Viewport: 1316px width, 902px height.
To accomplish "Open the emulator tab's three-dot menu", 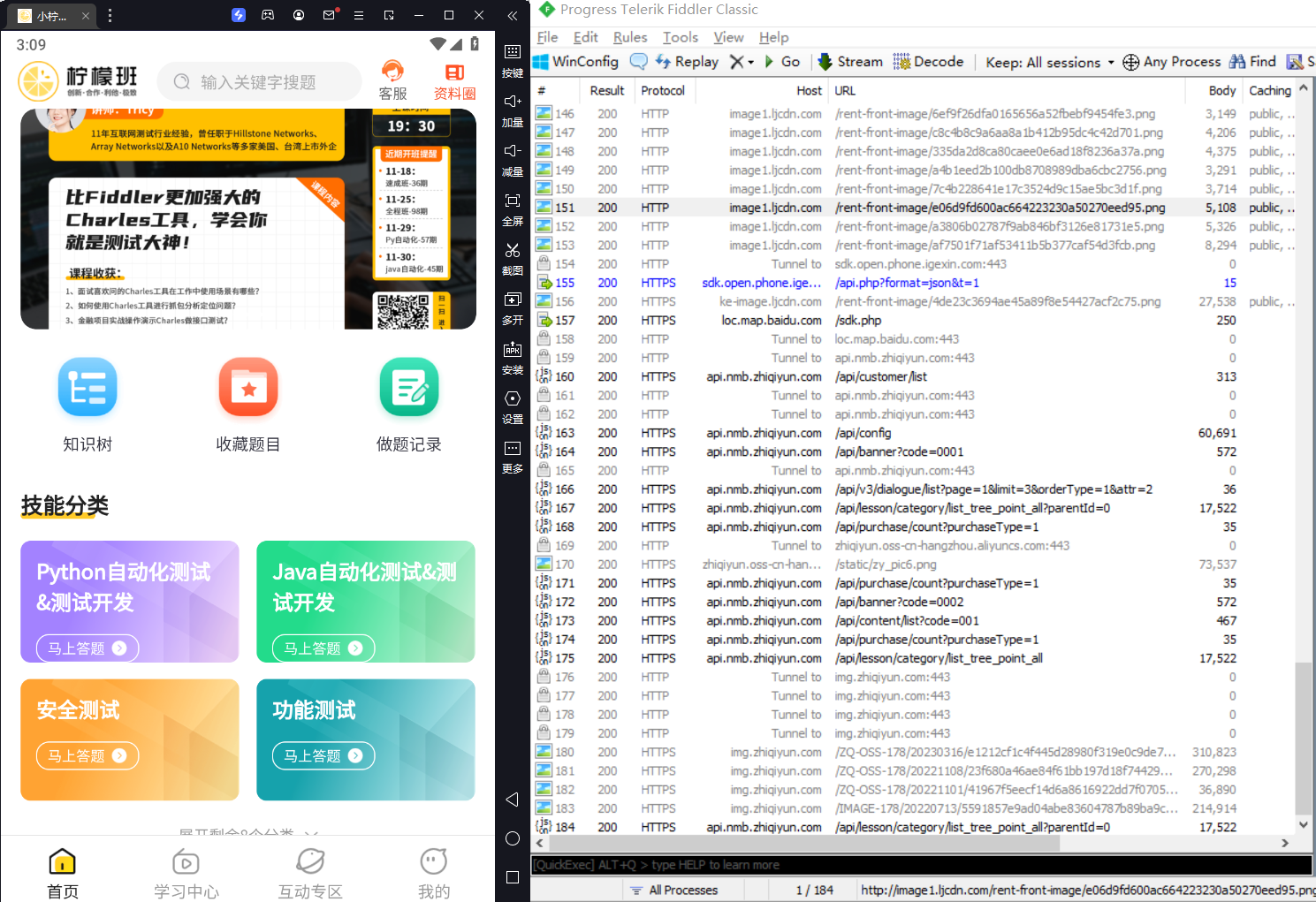I will pos(110,15).
